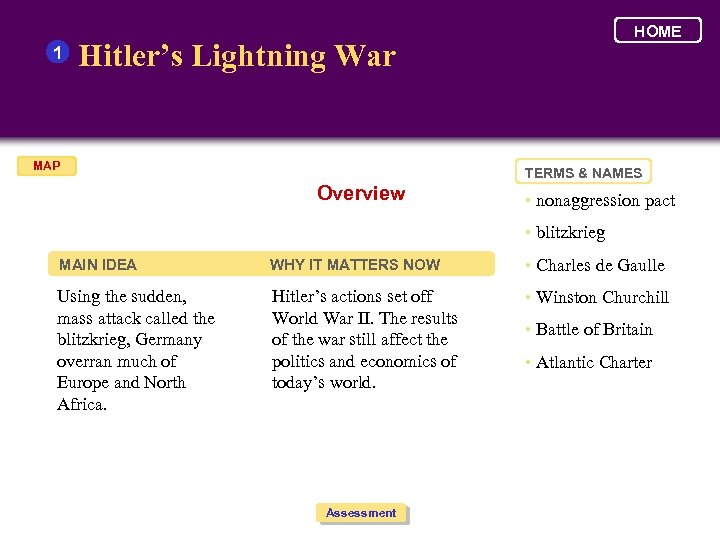Screen dimensions: 720x540
Task: Open the Atlantic Charter term
Action: [x=594, y=362]
